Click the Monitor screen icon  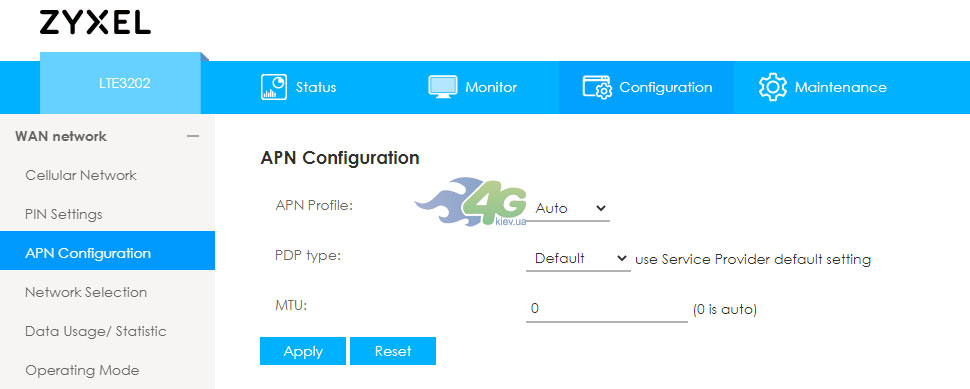[x=442, y=87]
